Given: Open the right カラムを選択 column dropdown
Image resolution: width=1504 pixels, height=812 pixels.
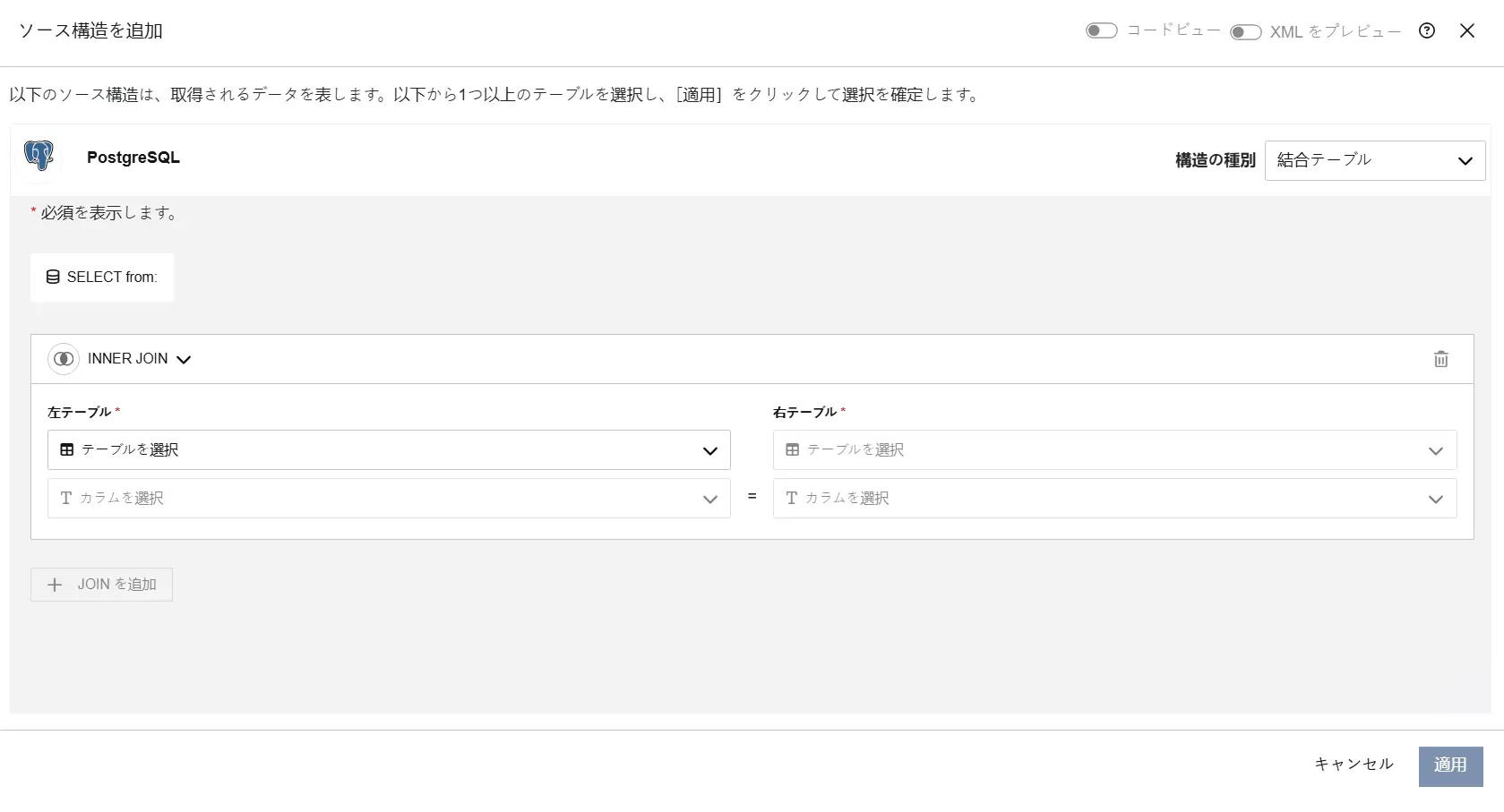Looking at the screenshot, I should click(1114, 498).
